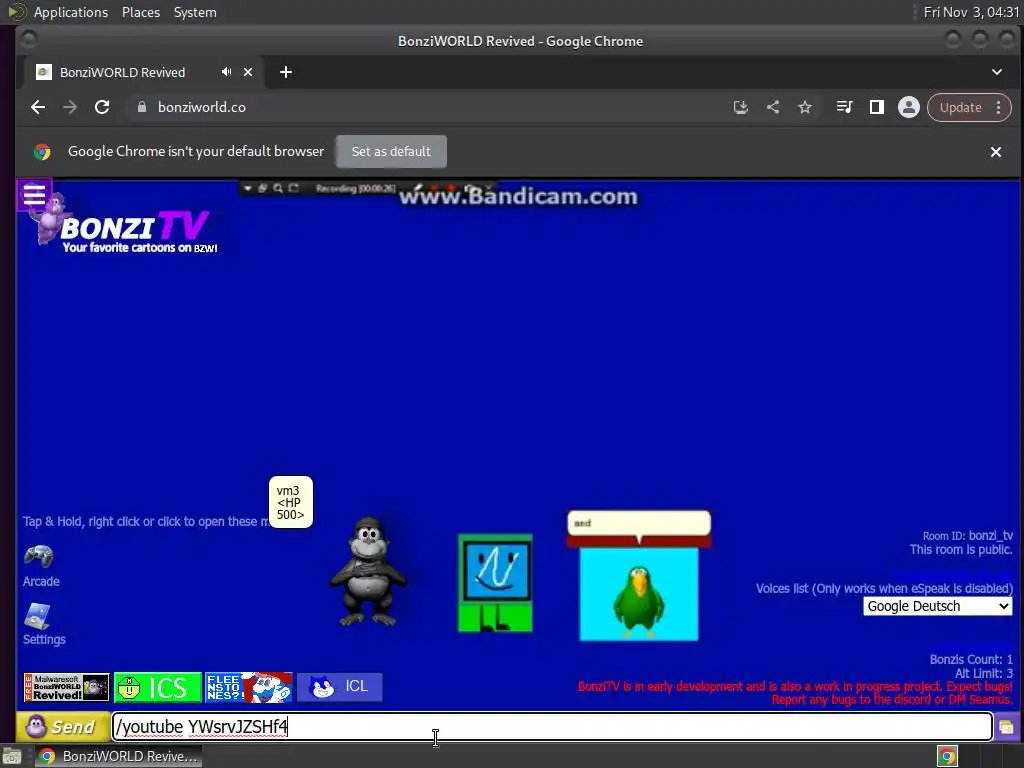Click the black gorilla Bonzi character
This screenshot has height=768, width=1024.
(x=369, y=572)
